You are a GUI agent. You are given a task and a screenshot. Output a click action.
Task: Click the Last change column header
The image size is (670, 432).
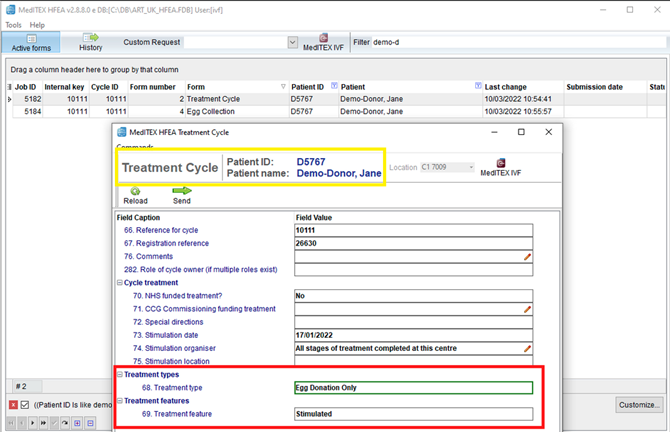(523, 87)
